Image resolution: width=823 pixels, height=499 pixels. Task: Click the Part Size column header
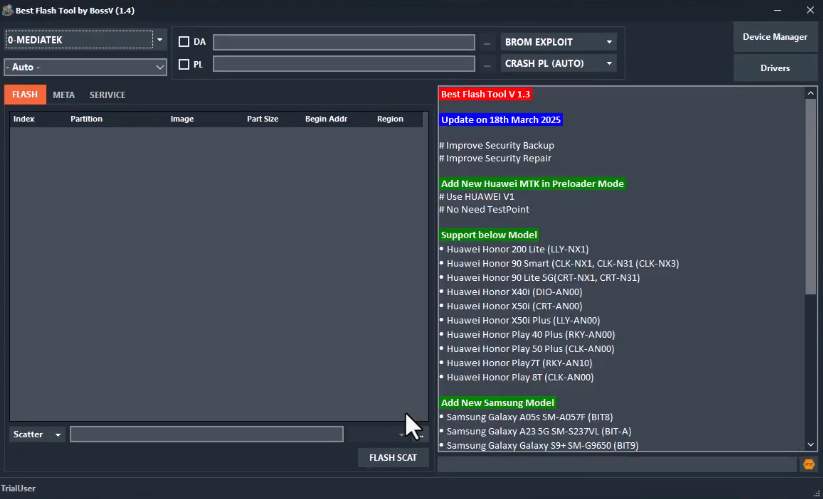(x=262, y=119)
